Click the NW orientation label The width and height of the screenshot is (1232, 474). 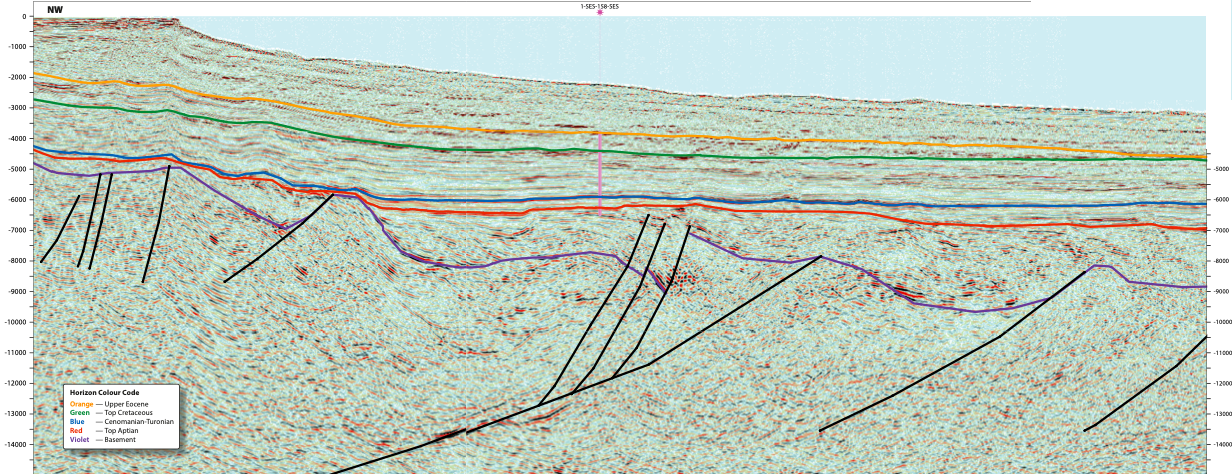(54, 8)
